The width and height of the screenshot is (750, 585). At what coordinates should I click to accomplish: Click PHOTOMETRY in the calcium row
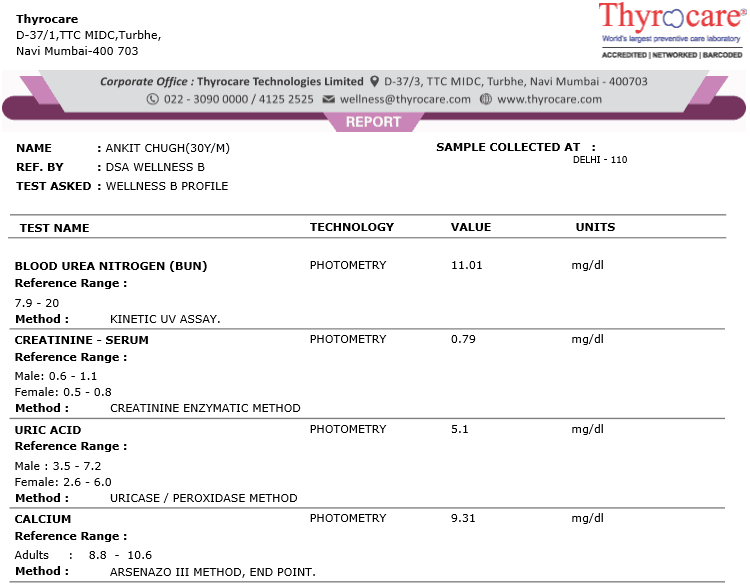348,519
